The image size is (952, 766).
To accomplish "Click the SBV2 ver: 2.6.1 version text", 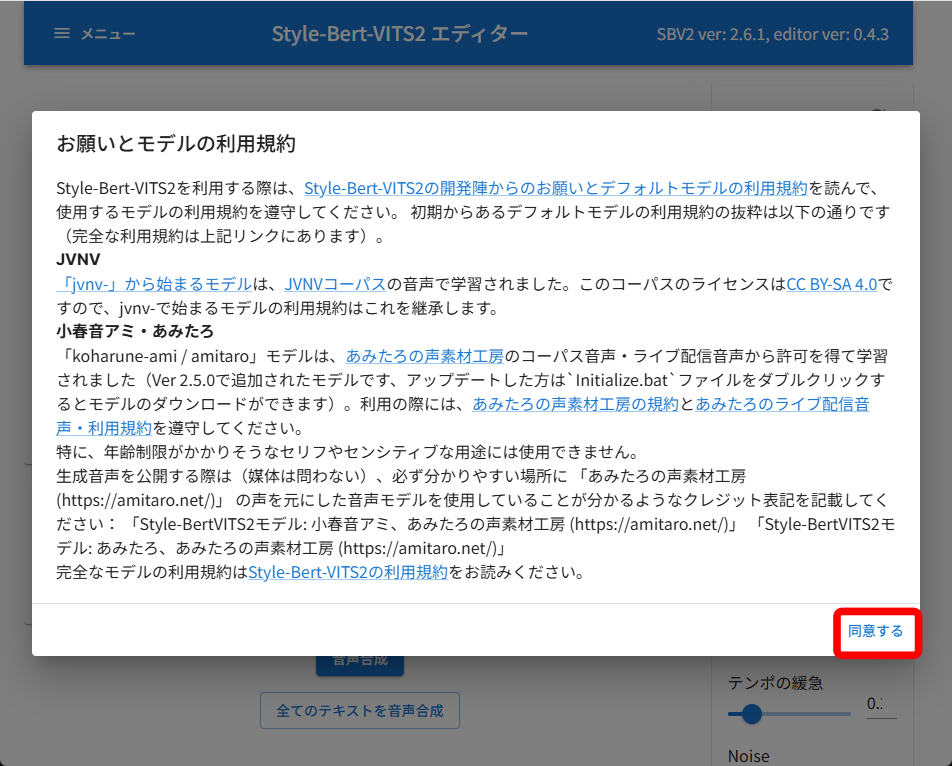I will [x=711, y=34].
